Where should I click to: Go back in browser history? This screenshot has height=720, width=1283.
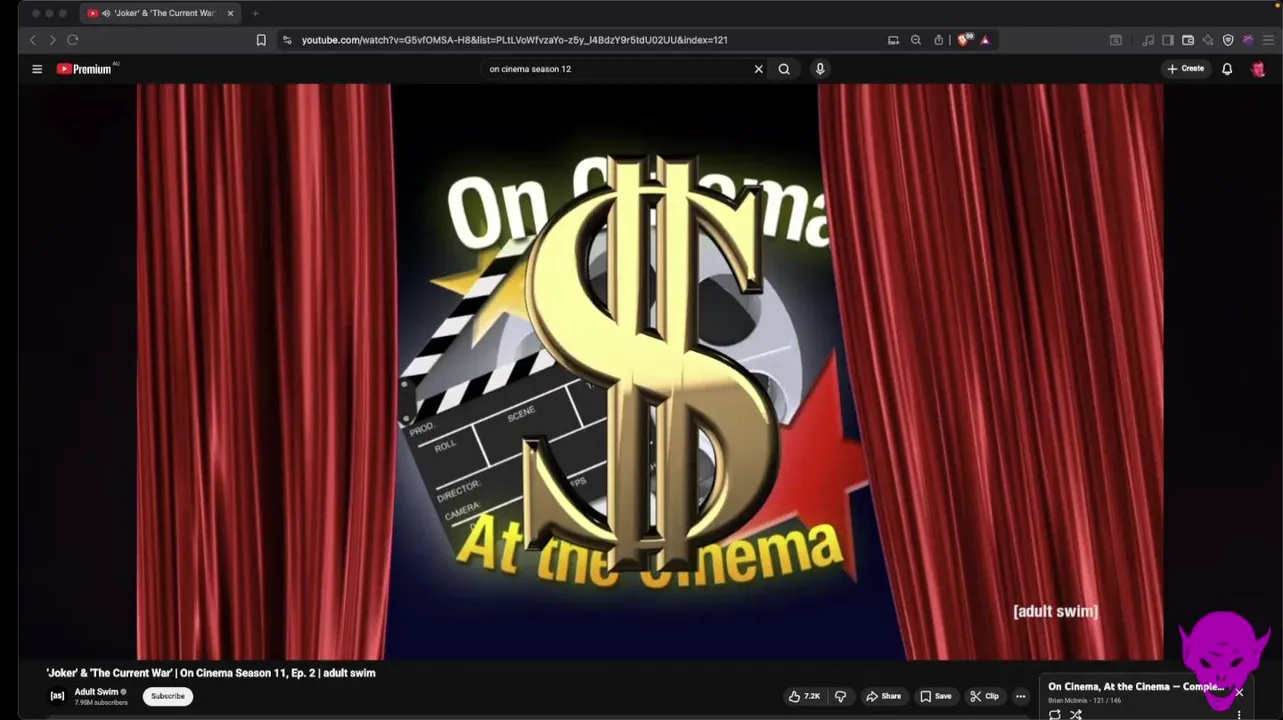coord(32,40)
